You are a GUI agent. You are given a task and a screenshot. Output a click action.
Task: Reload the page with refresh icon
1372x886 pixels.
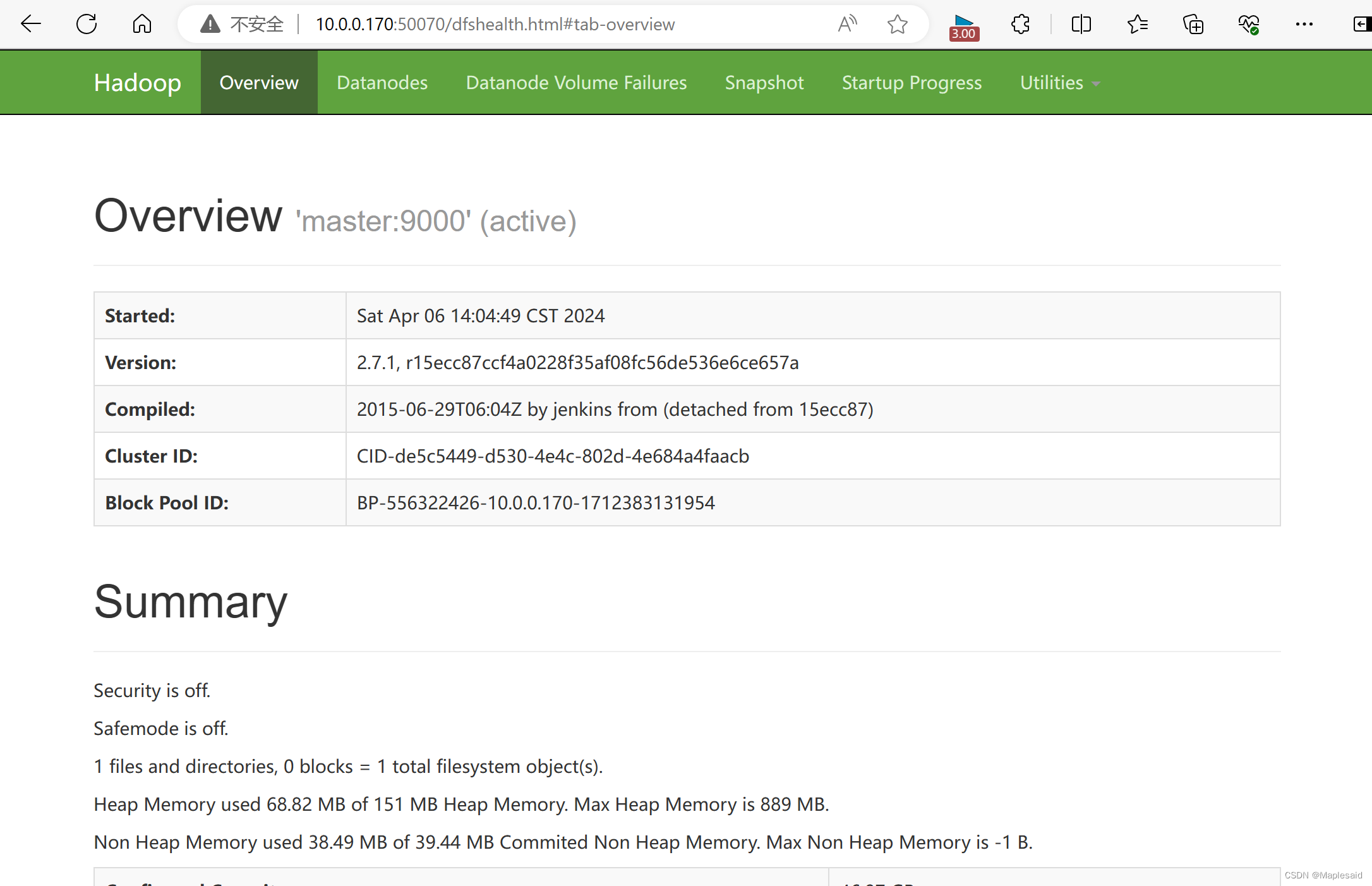click(x=87, y=25)
